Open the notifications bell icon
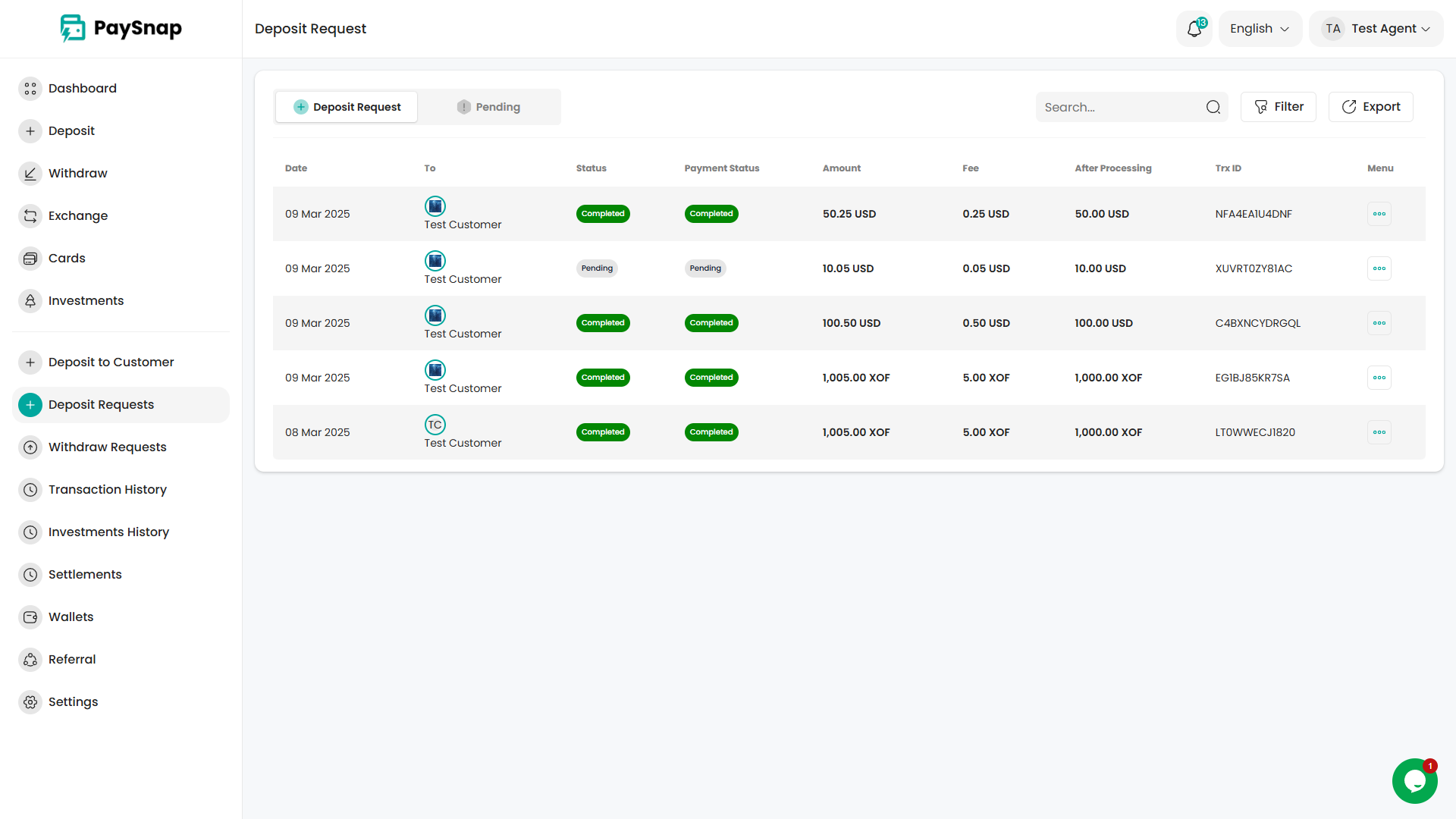The height and width of the screenshot is (819, 1456). coord(1194,29)
